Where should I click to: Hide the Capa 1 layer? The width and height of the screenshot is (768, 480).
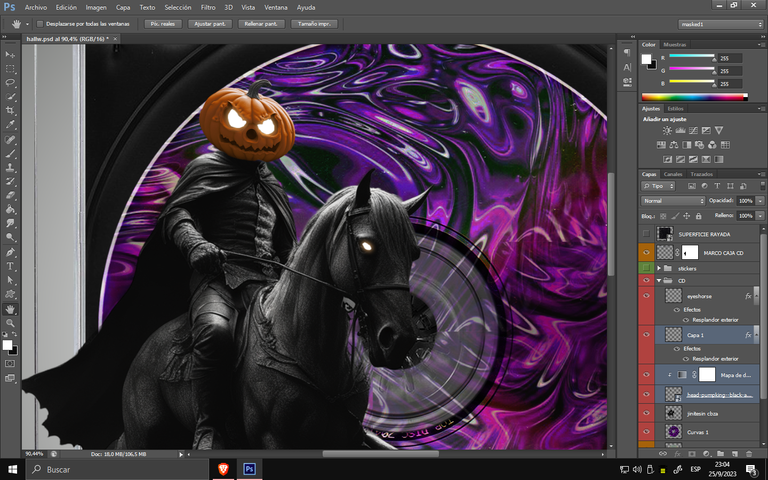tap(646, 334)
